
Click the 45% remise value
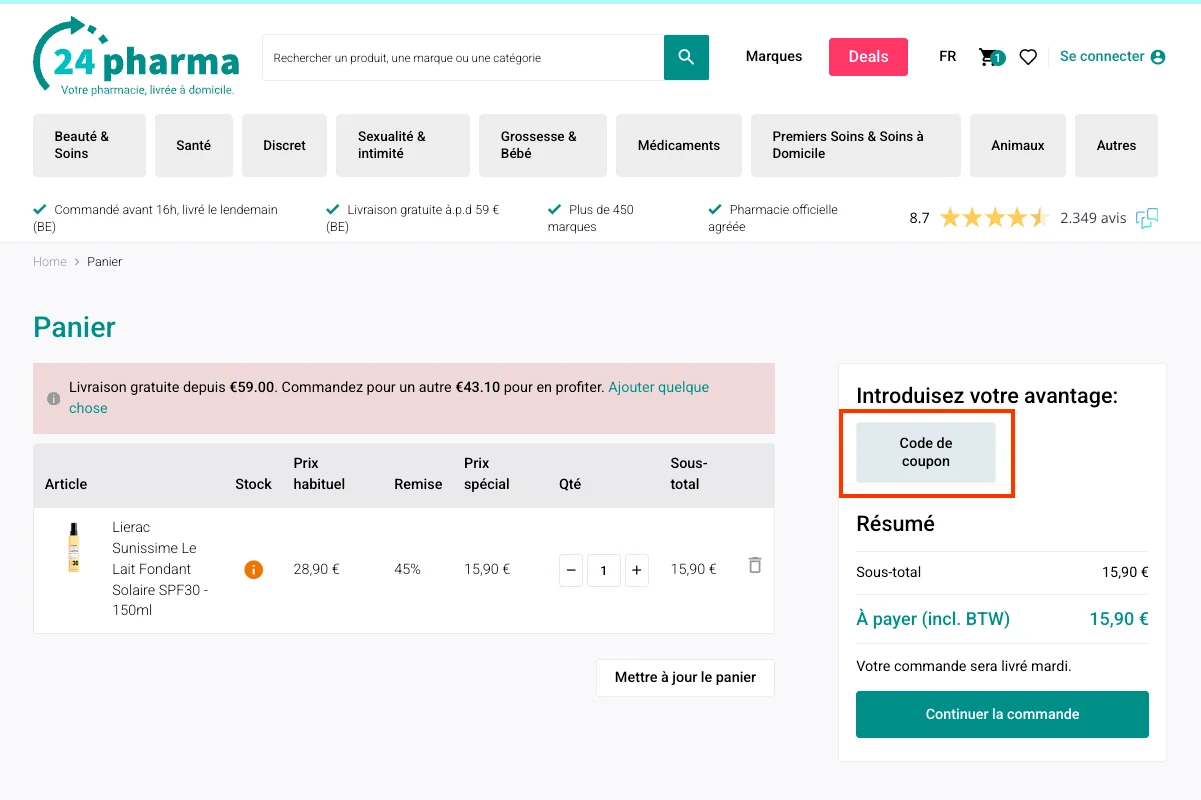click(x=408, y=570)
